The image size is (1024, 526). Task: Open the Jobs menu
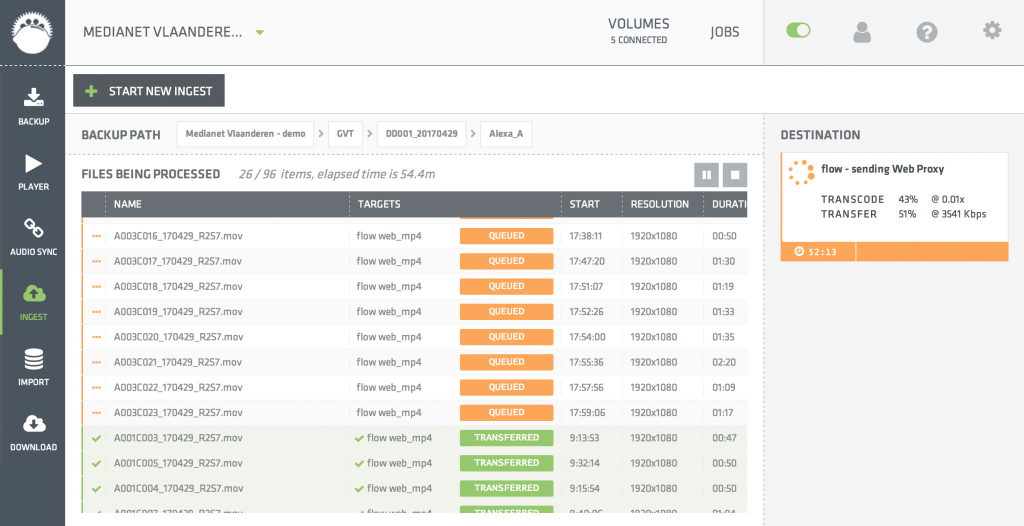724,32
